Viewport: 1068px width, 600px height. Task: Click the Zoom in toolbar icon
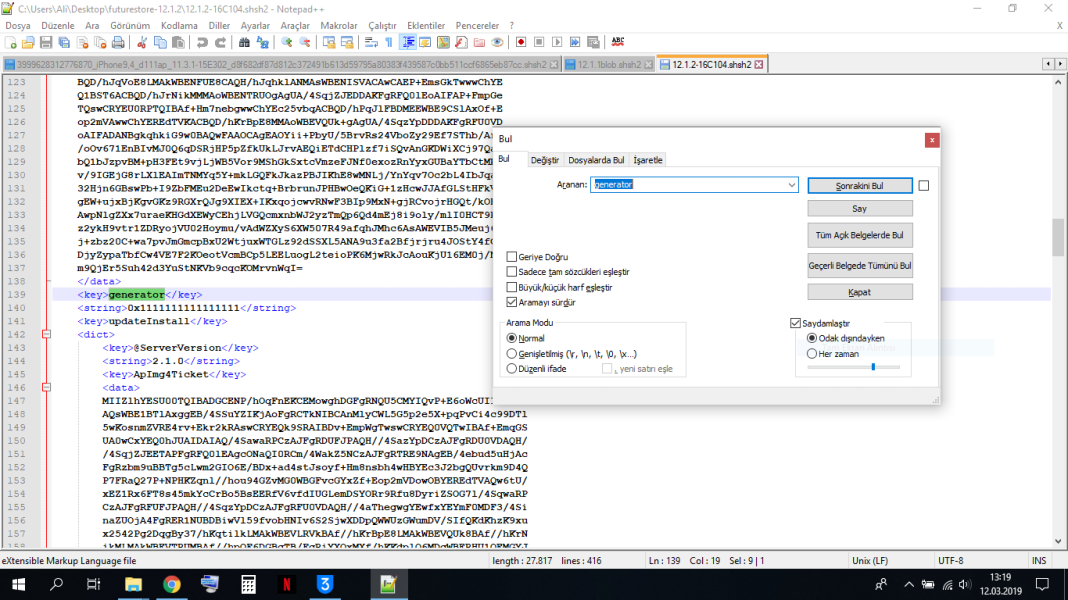286,42
